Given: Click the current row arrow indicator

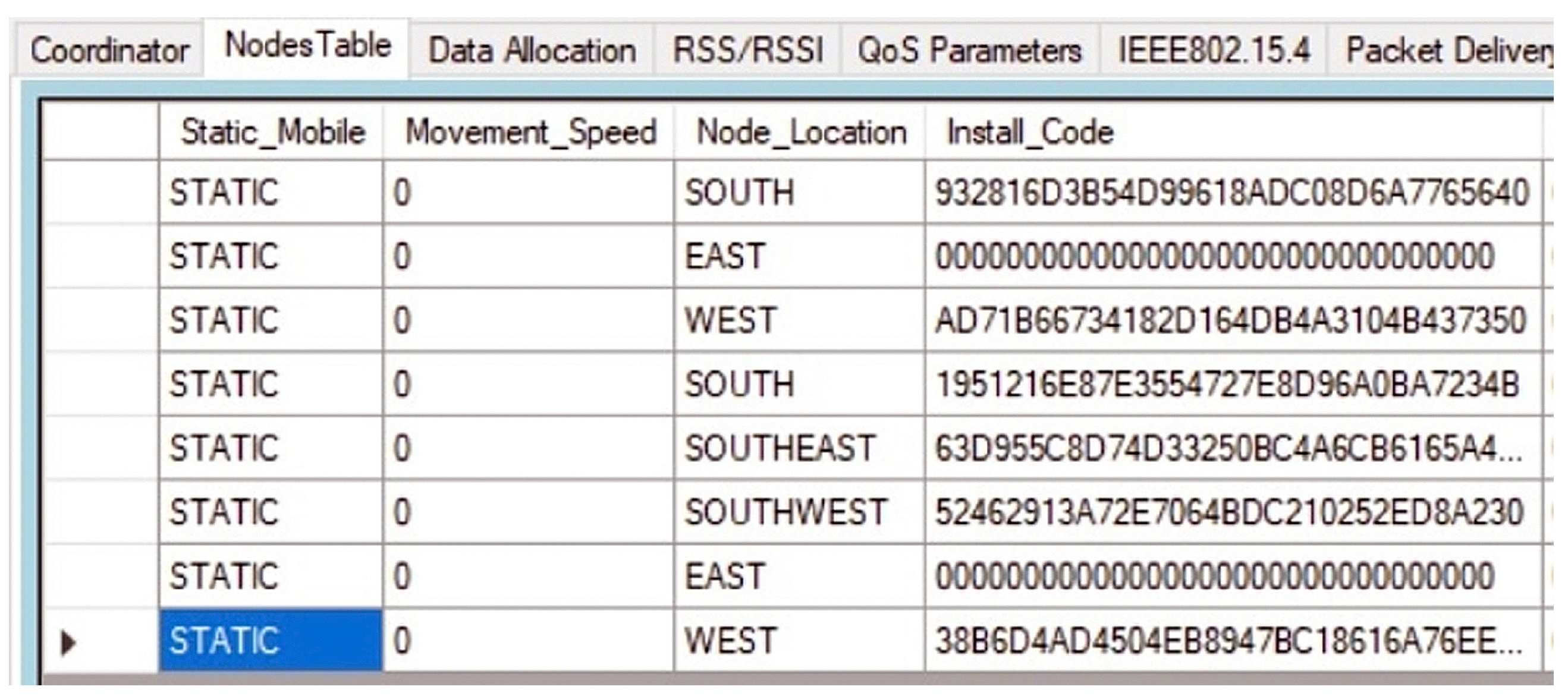Looking at the screenshot, I should tap(68, 643).
